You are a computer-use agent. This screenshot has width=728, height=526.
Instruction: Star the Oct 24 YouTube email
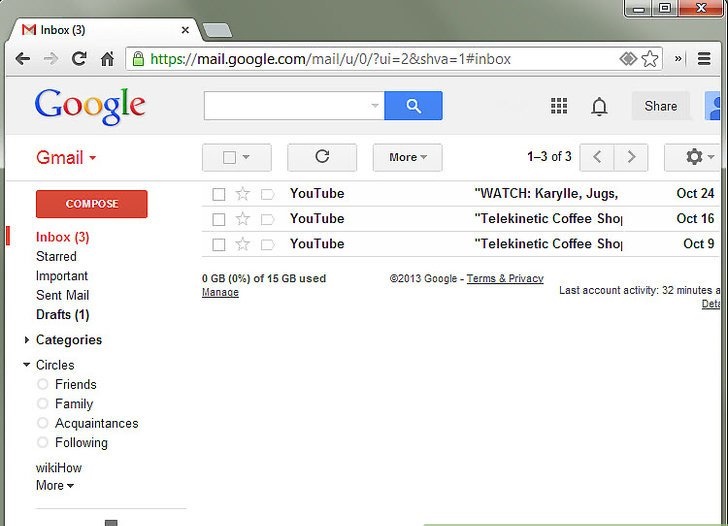(x=242, y=194)
